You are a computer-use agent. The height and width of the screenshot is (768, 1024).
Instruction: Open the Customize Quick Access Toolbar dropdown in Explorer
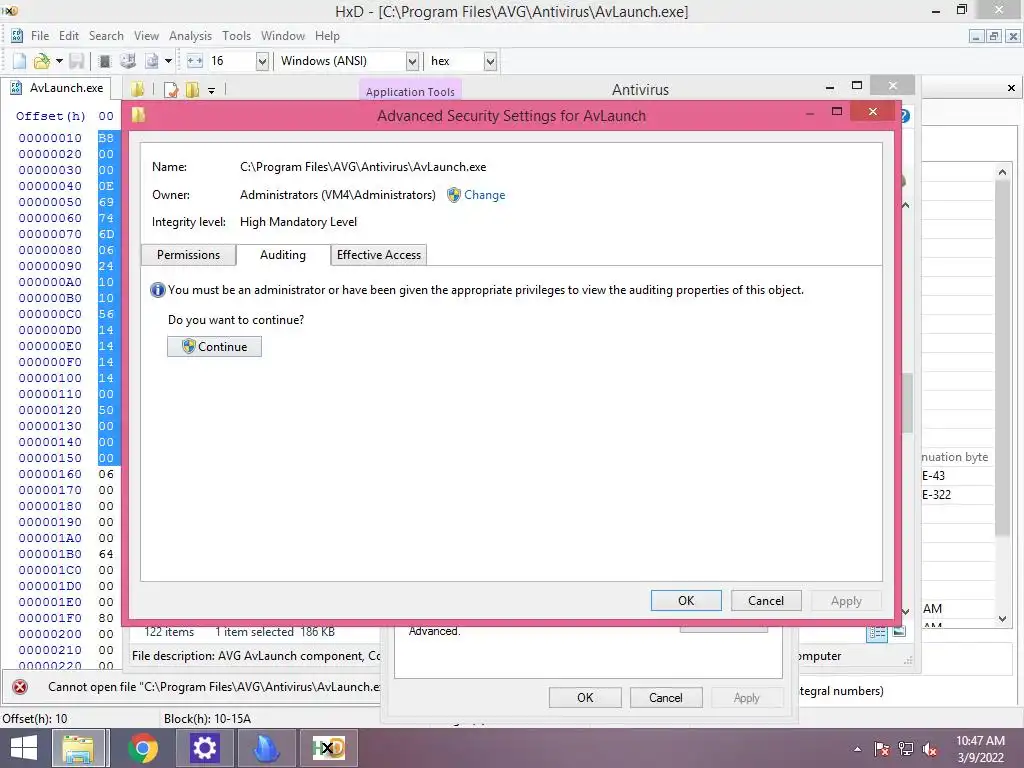[212, 91]
